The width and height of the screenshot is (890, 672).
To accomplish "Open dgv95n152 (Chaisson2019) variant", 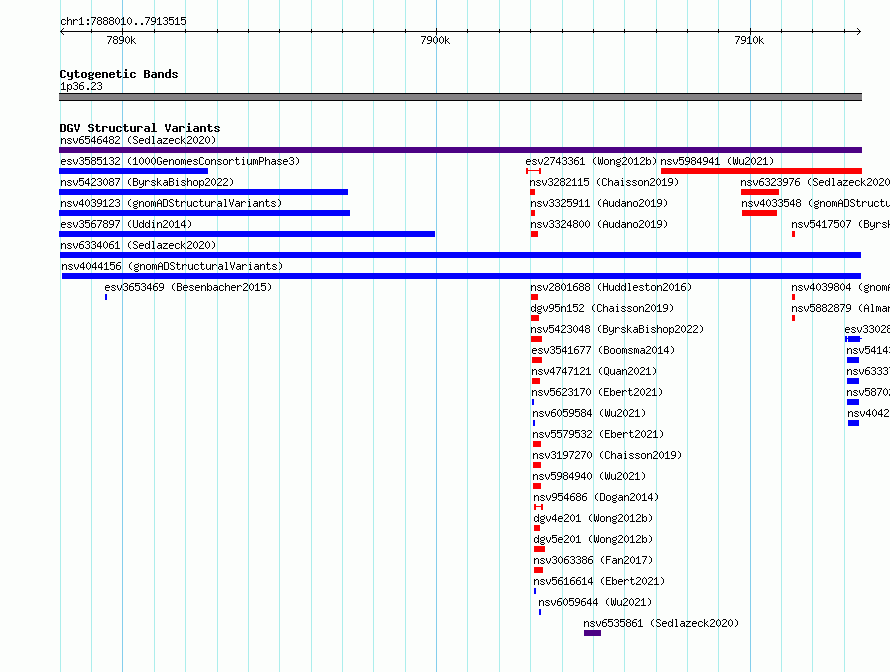I will click(x=602, y=308).
